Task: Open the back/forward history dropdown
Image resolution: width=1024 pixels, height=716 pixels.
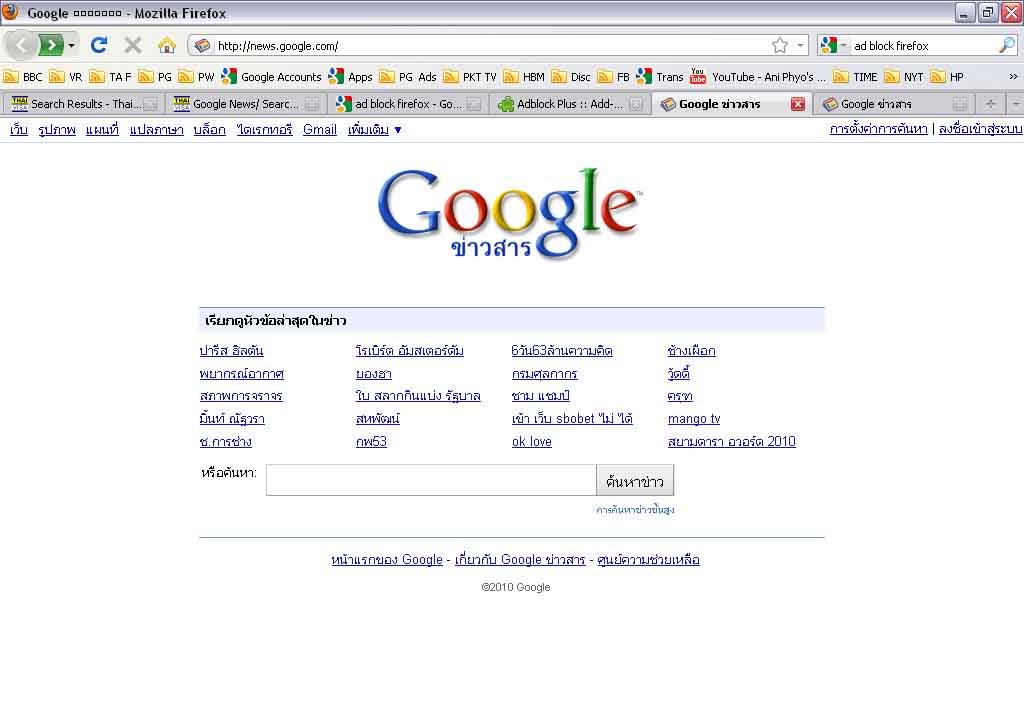Action: (x=71, y=45)
